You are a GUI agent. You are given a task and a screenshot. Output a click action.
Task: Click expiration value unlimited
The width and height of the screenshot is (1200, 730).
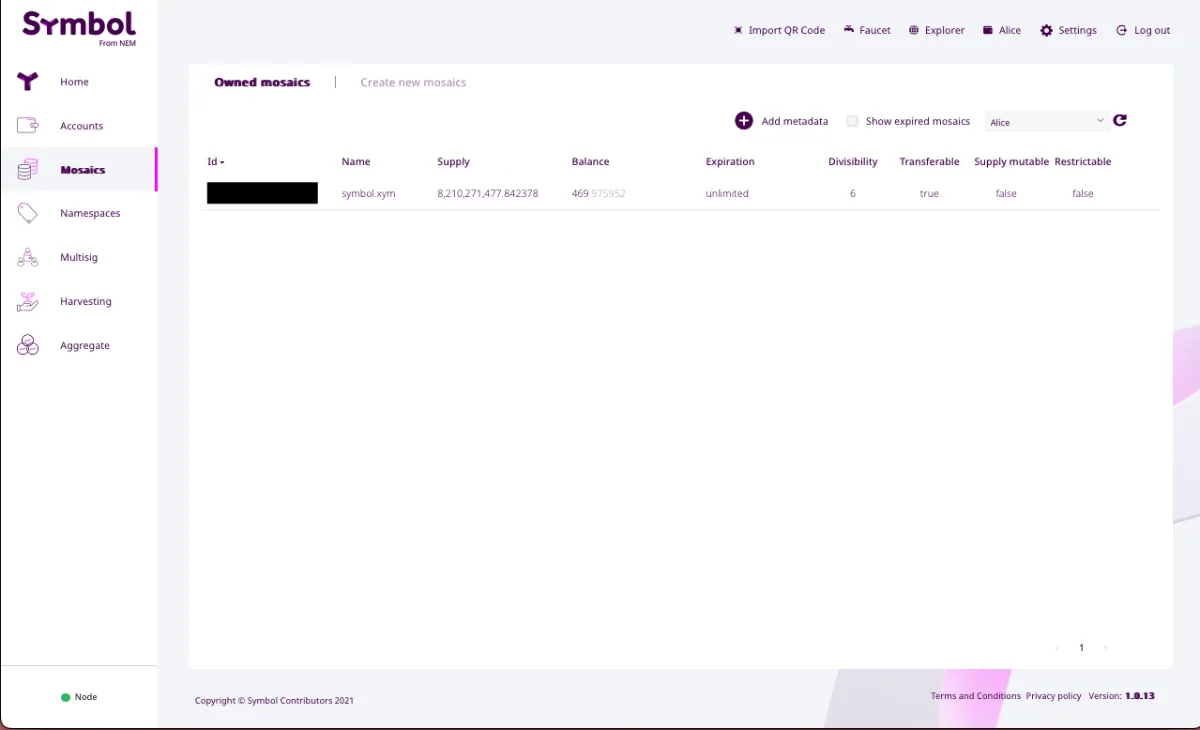[727, 193]
